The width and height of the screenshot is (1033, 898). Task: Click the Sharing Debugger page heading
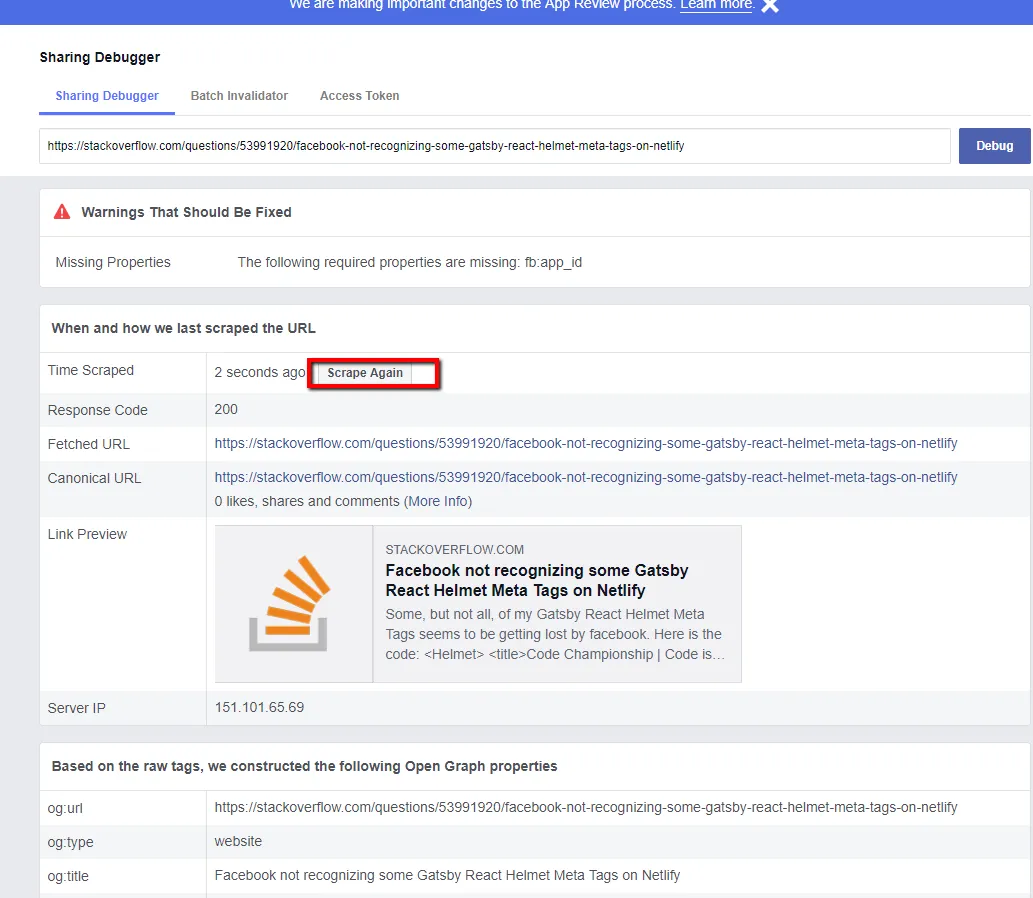point(99,57)
